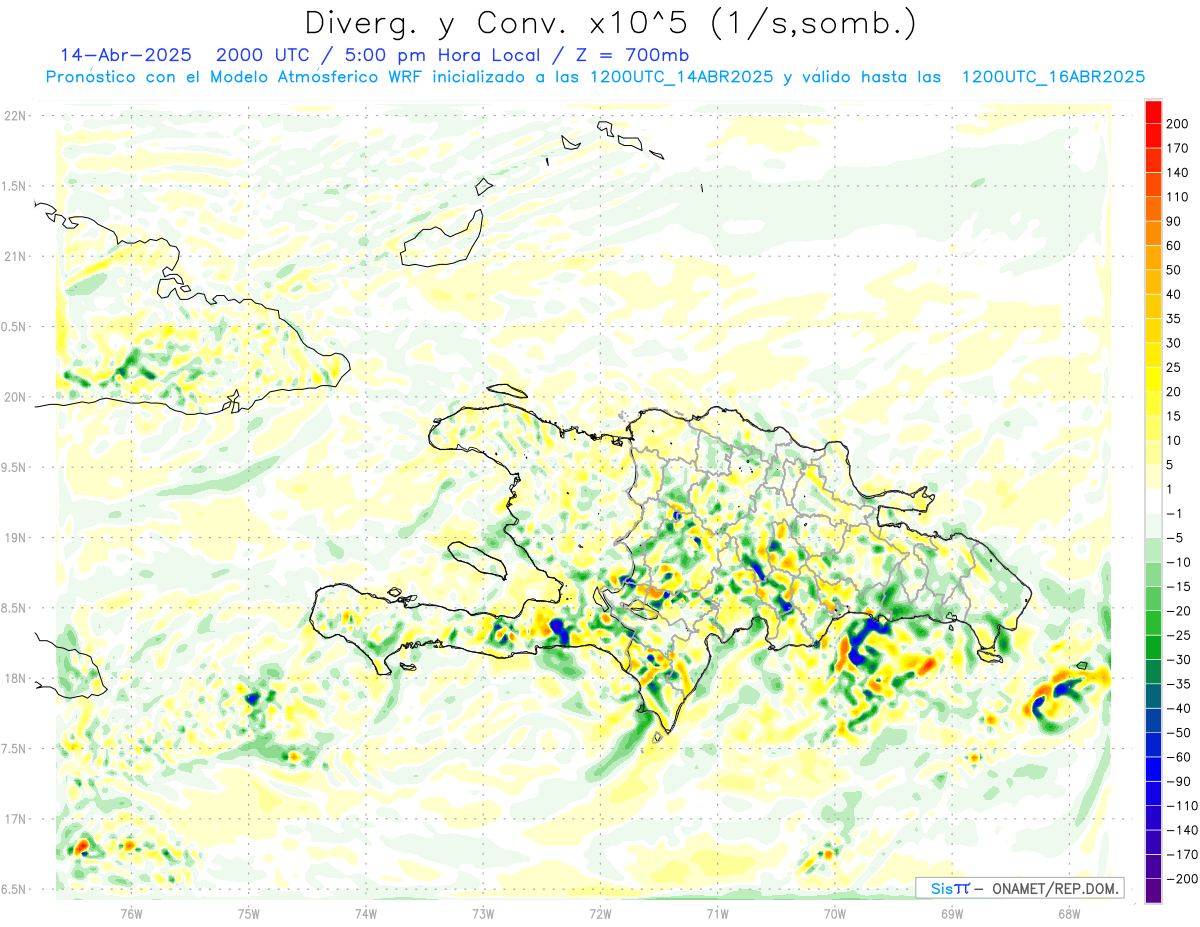Click the "8.5N" latitude label
This screenshot has width=1200, height=927.
click(x=14, y=608)
